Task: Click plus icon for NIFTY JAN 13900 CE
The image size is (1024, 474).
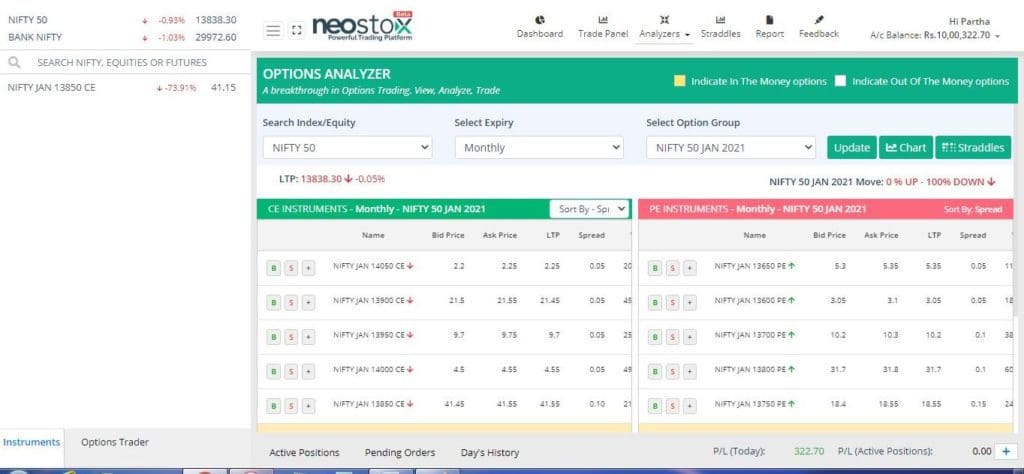Action: [308, 302]
